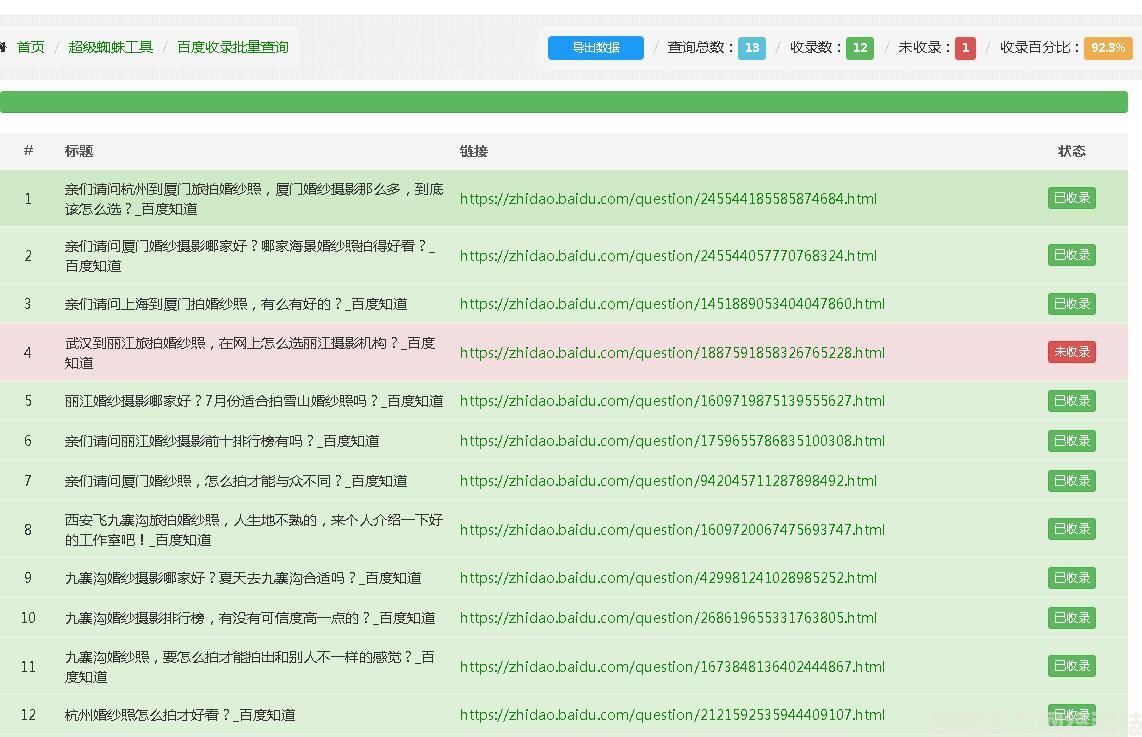Screen dimensions: 1142x737
Task: Click the 导出数据 button
Action: [595, 47]
